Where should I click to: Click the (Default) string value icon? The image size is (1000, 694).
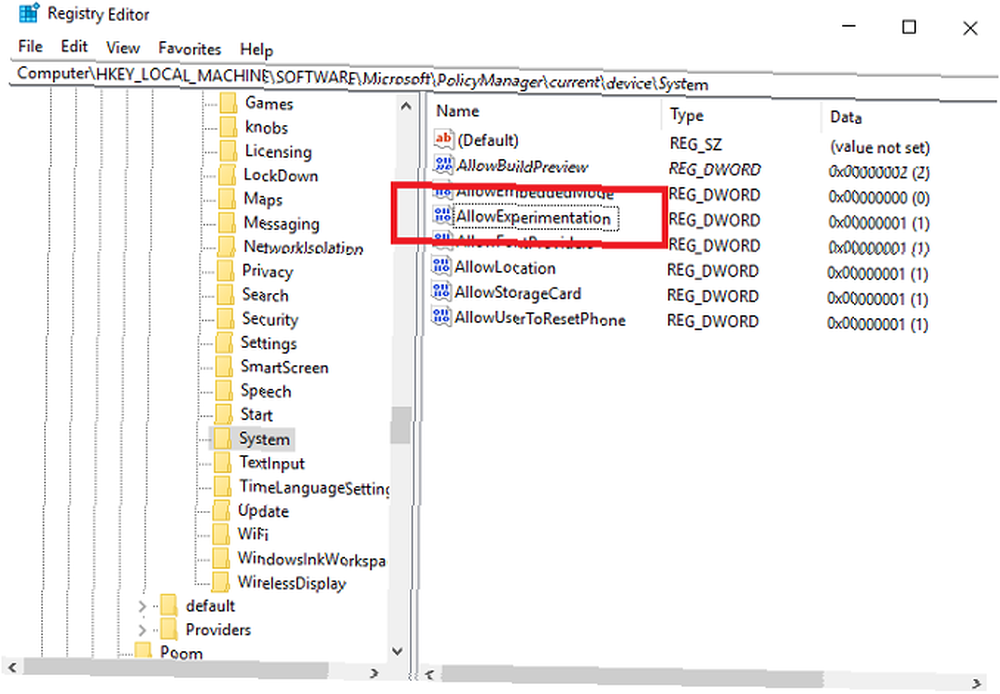pos(443,138)
